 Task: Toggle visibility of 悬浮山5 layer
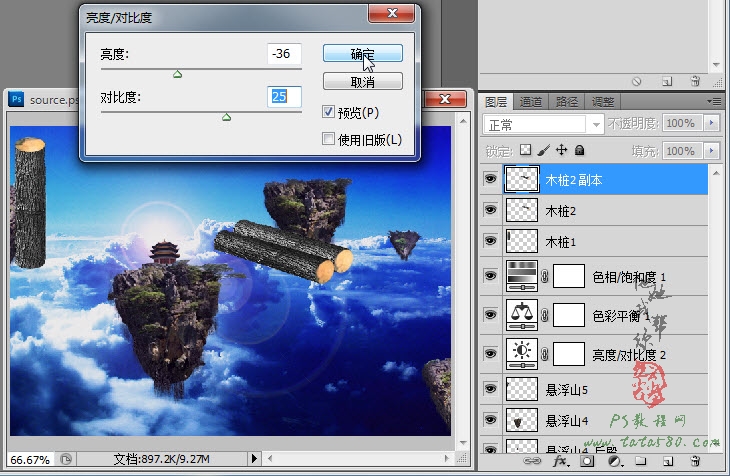click(490, 388)
